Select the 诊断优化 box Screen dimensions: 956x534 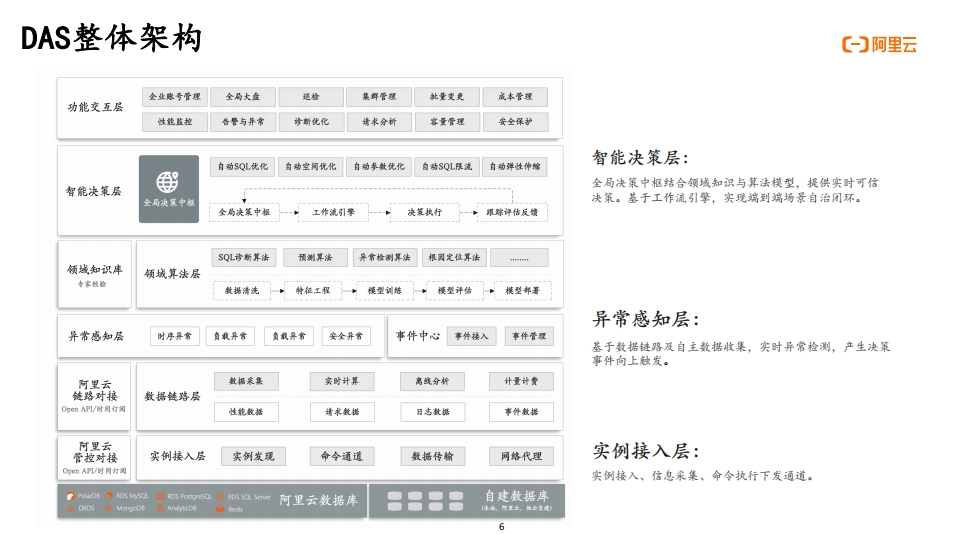coord(311,122)
